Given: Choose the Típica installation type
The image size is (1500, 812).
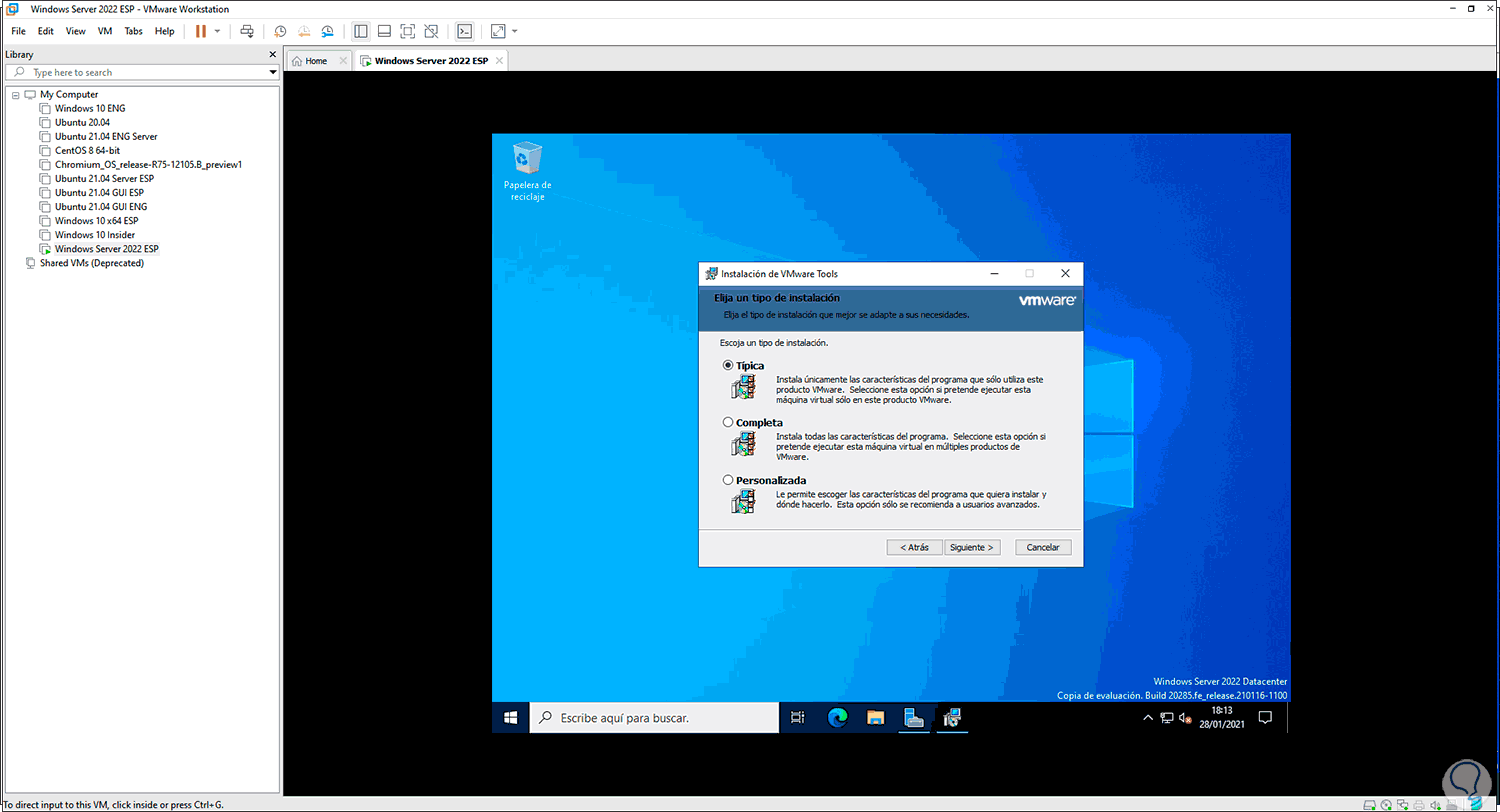Looking at the screenshot, I should [728, 365].
